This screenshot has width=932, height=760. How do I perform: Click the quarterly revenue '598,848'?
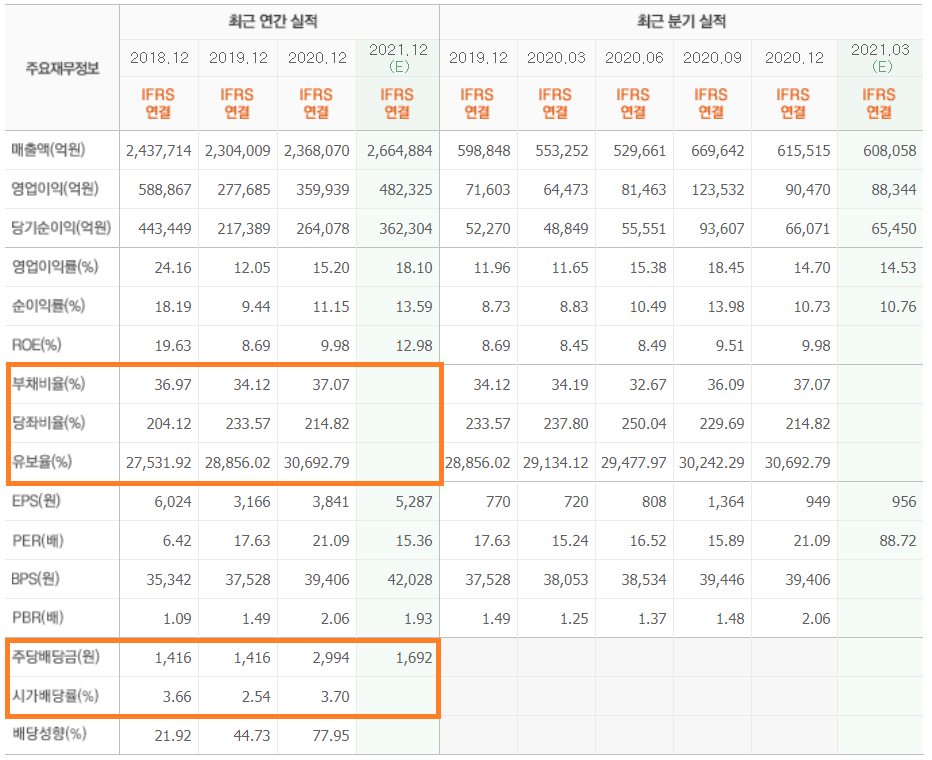484,151
